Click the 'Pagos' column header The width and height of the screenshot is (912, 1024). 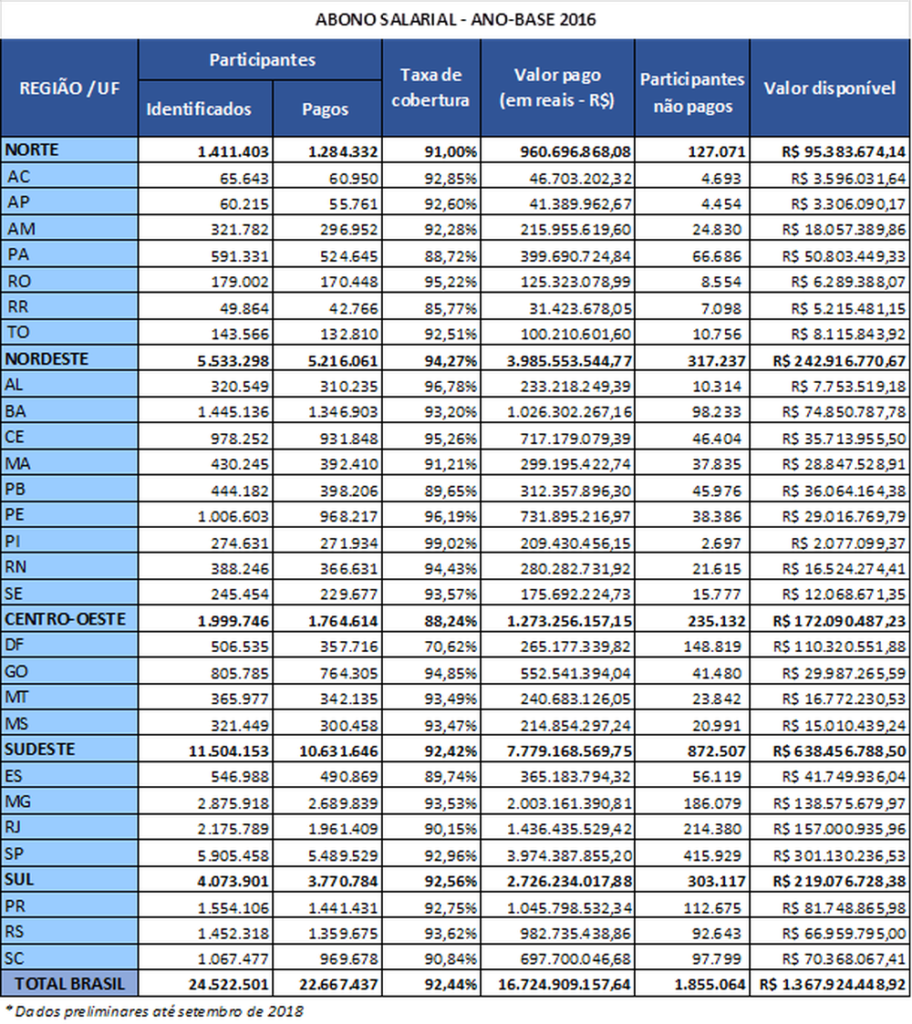point(327,109)
